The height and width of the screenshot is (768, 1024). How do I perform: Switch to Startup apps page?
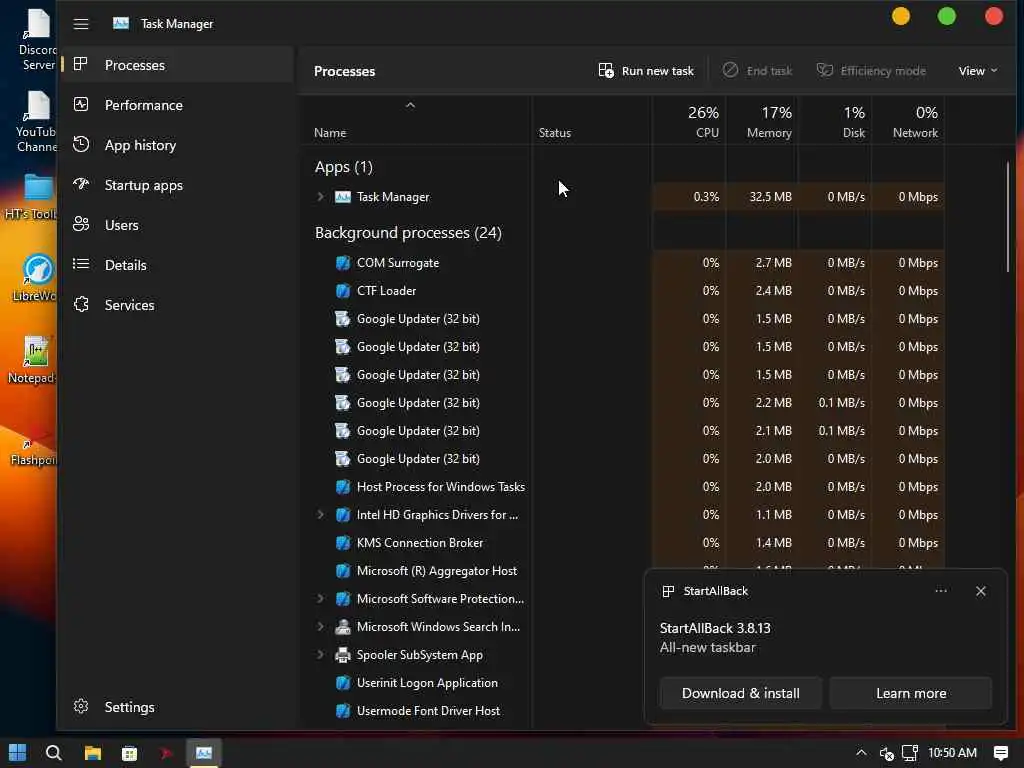click(x=176, y=184)
